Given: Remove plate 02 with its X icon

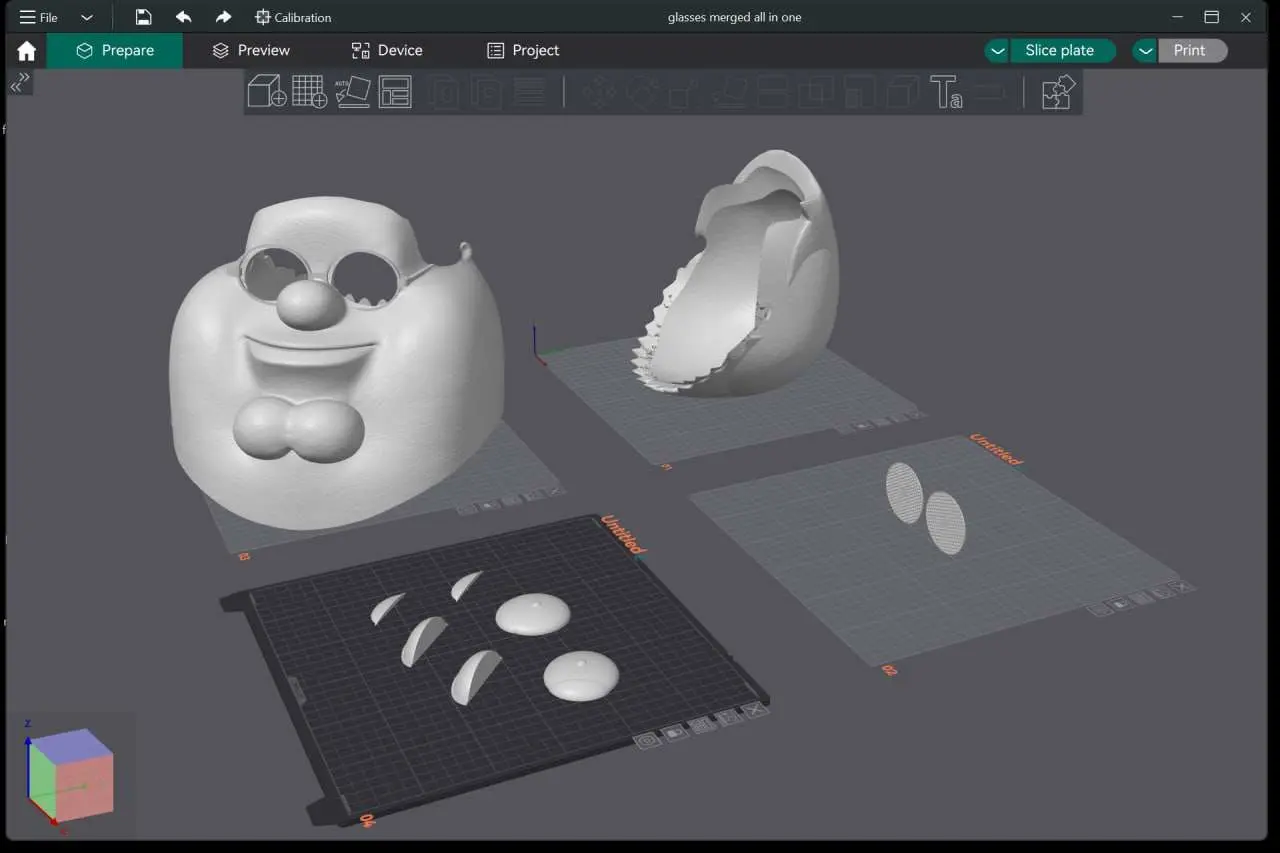Looking at the screenshot, I should (x=1184, y=587).
